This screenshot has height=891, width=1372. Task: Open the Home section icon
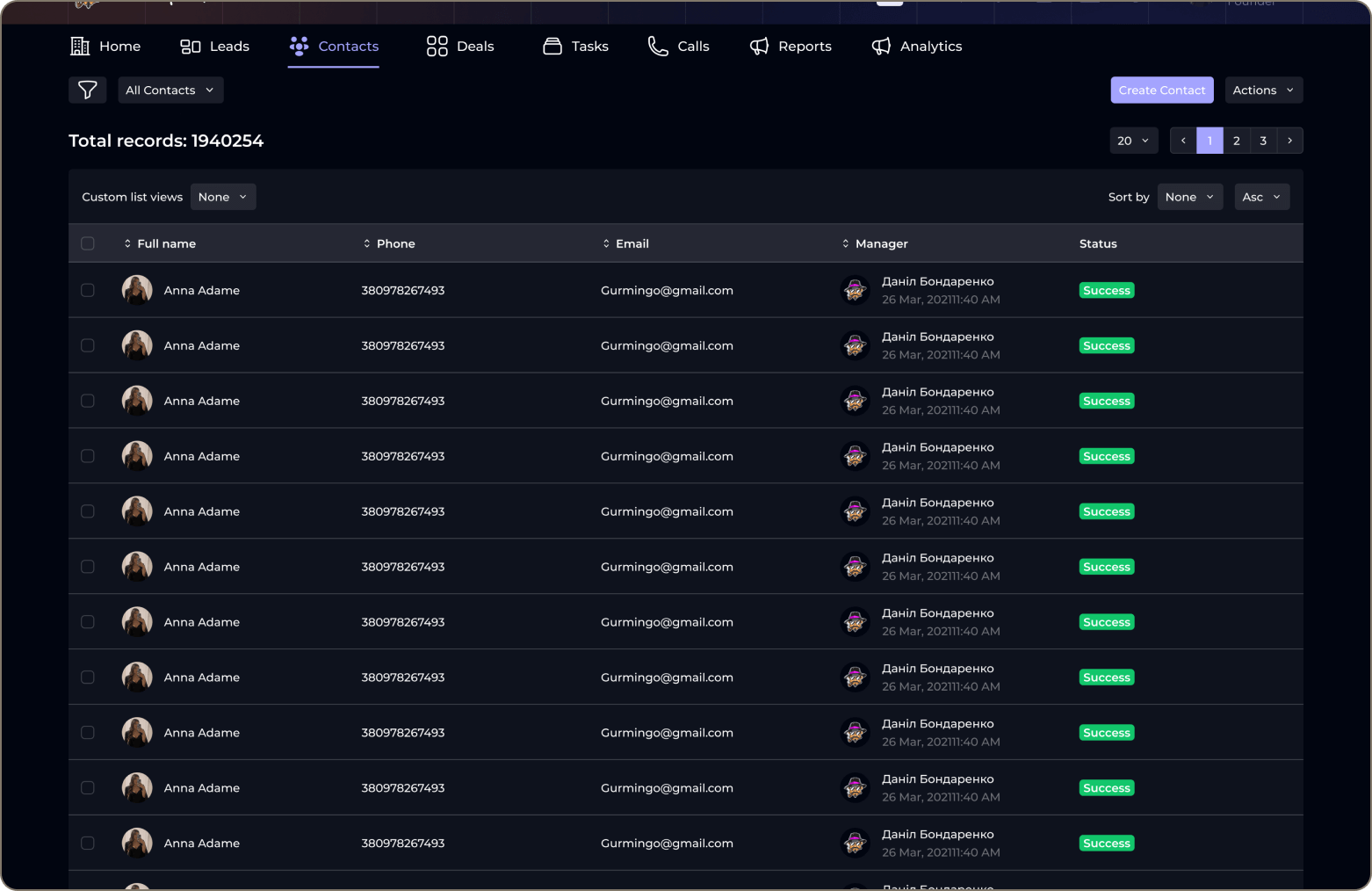pyautogui.click(x=80, y=46)
